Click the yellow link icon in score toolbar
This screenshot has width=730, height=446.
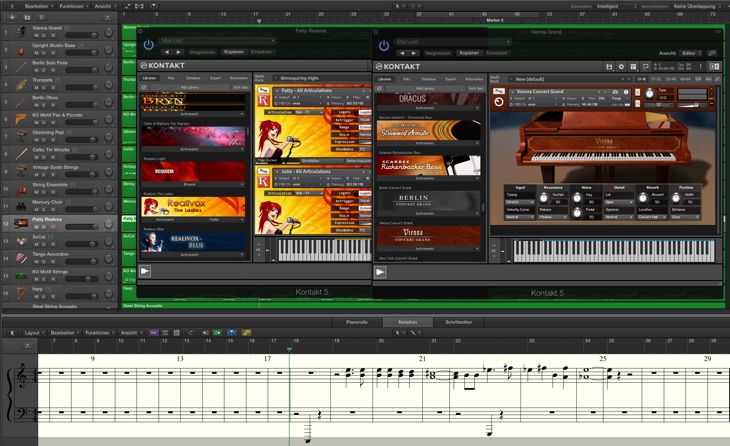point(246,333)
